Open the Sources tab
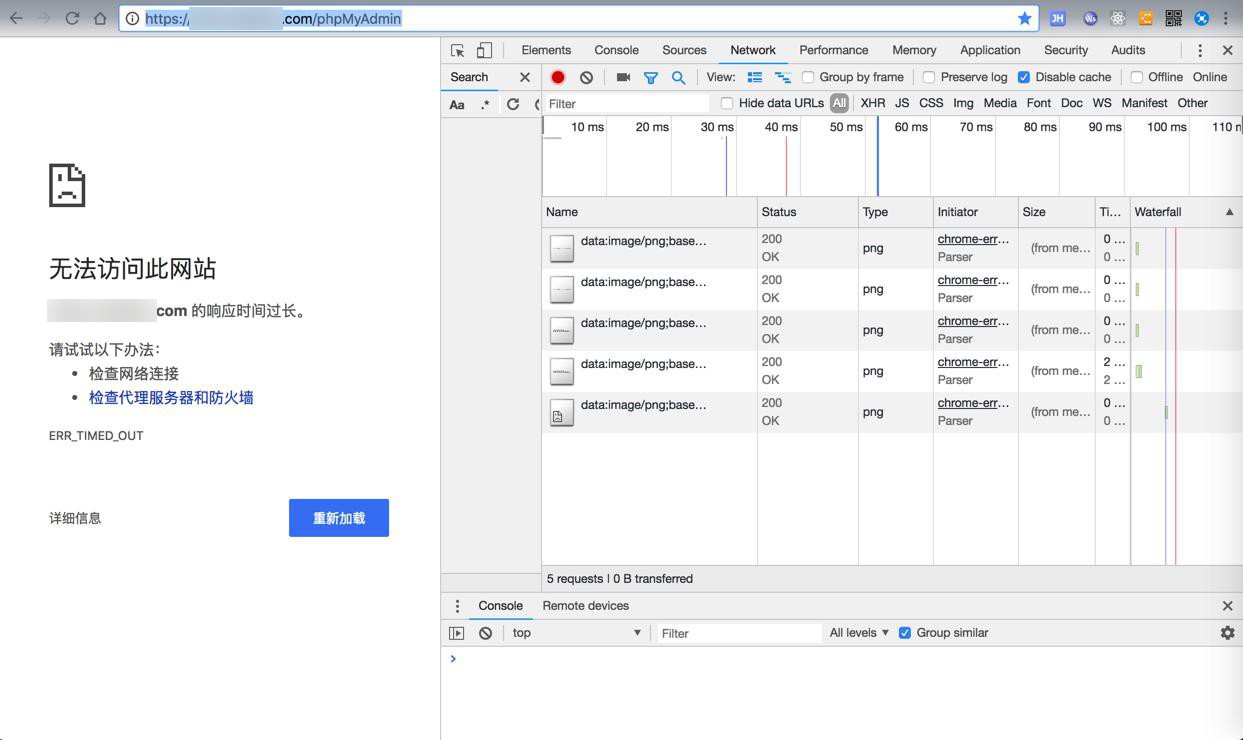 coord(684,50)
